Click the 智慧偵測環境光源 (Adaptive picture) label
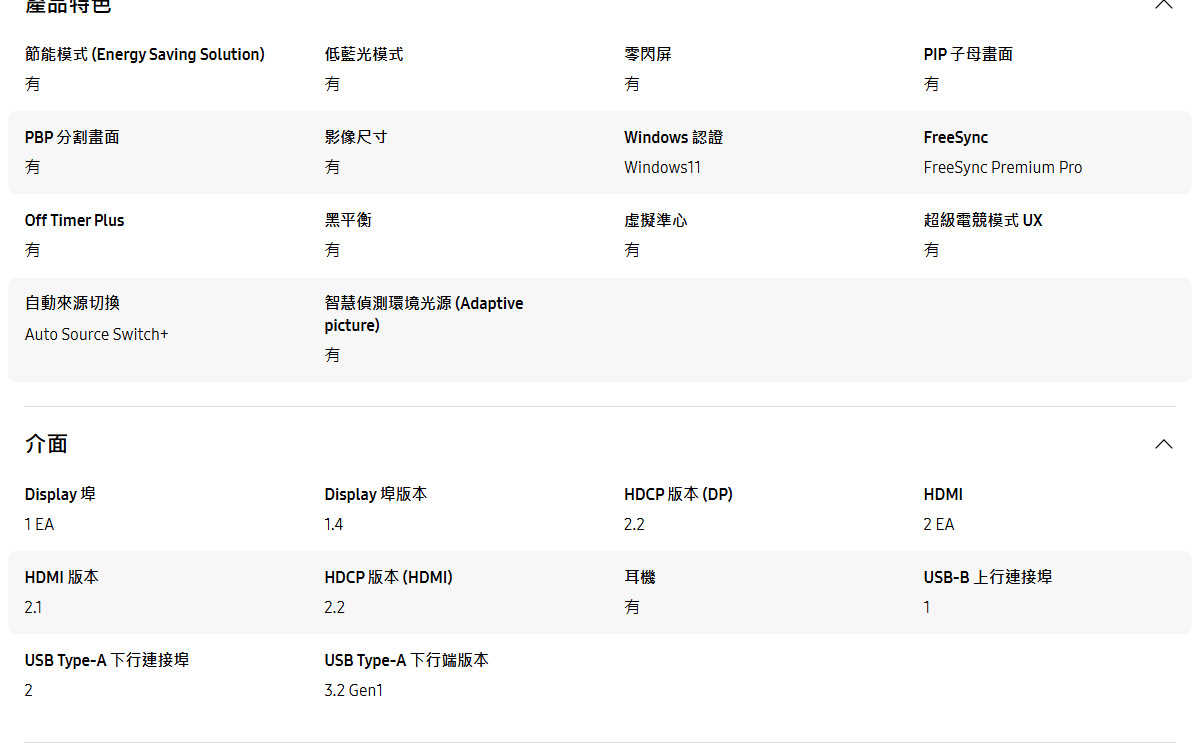The height and width of the screenshot is (744, 1200). pos(424,313)
